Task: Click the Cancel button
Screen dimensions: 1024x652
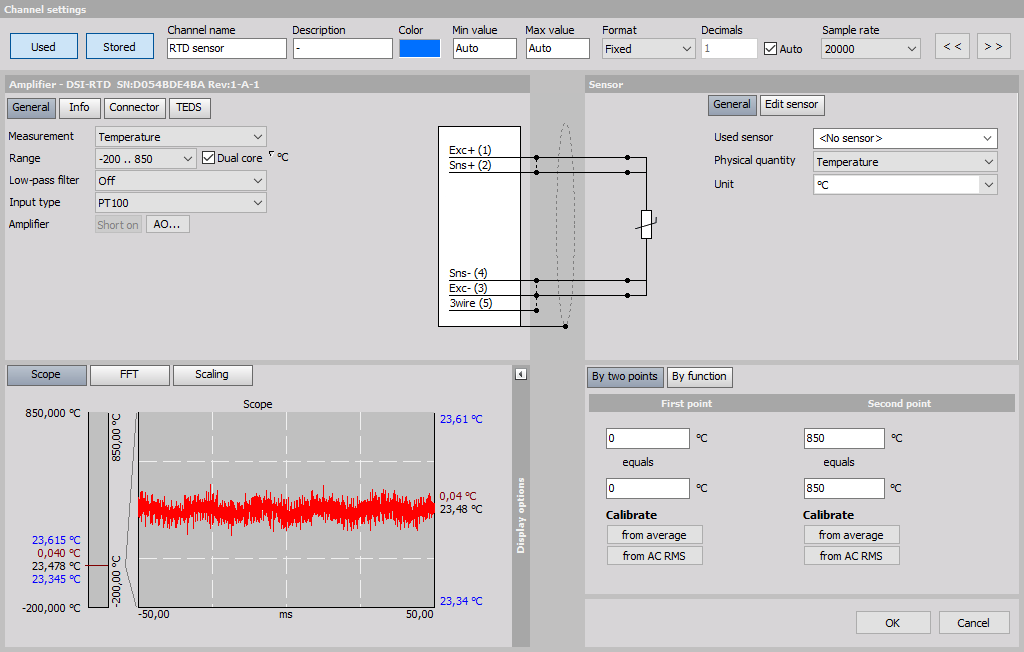Action: tap(974, 623)
